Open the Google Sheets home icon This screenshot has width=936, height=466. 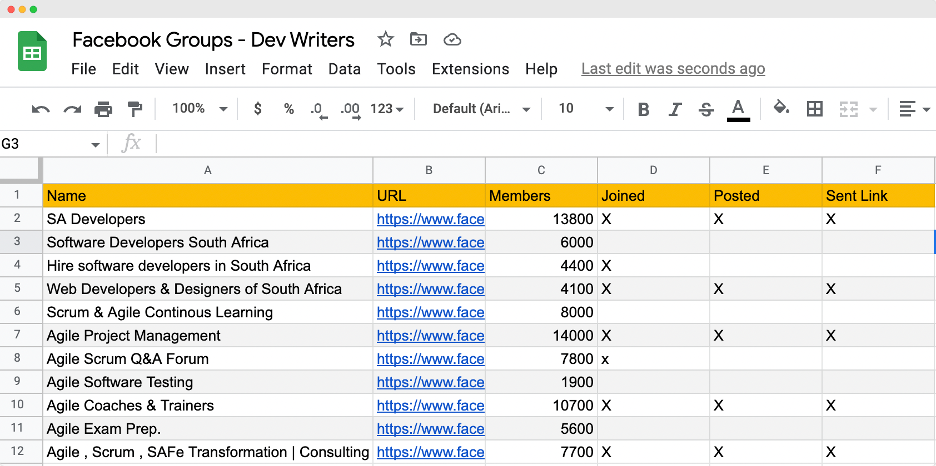click(x=32, y=51)
